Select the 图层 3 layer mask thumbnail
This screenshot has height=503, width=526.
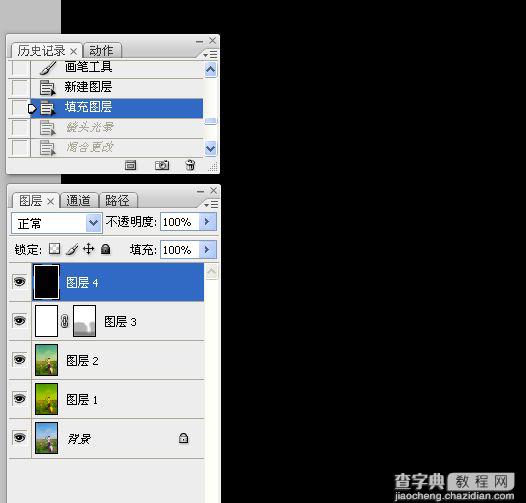(x=85, y=321)
